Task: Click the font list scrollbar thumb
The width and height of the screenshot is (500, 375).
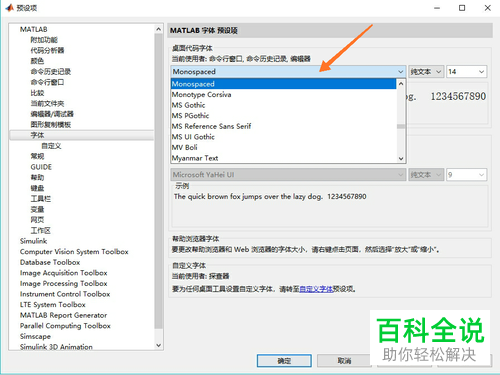Action: click(x=401, y=126)
